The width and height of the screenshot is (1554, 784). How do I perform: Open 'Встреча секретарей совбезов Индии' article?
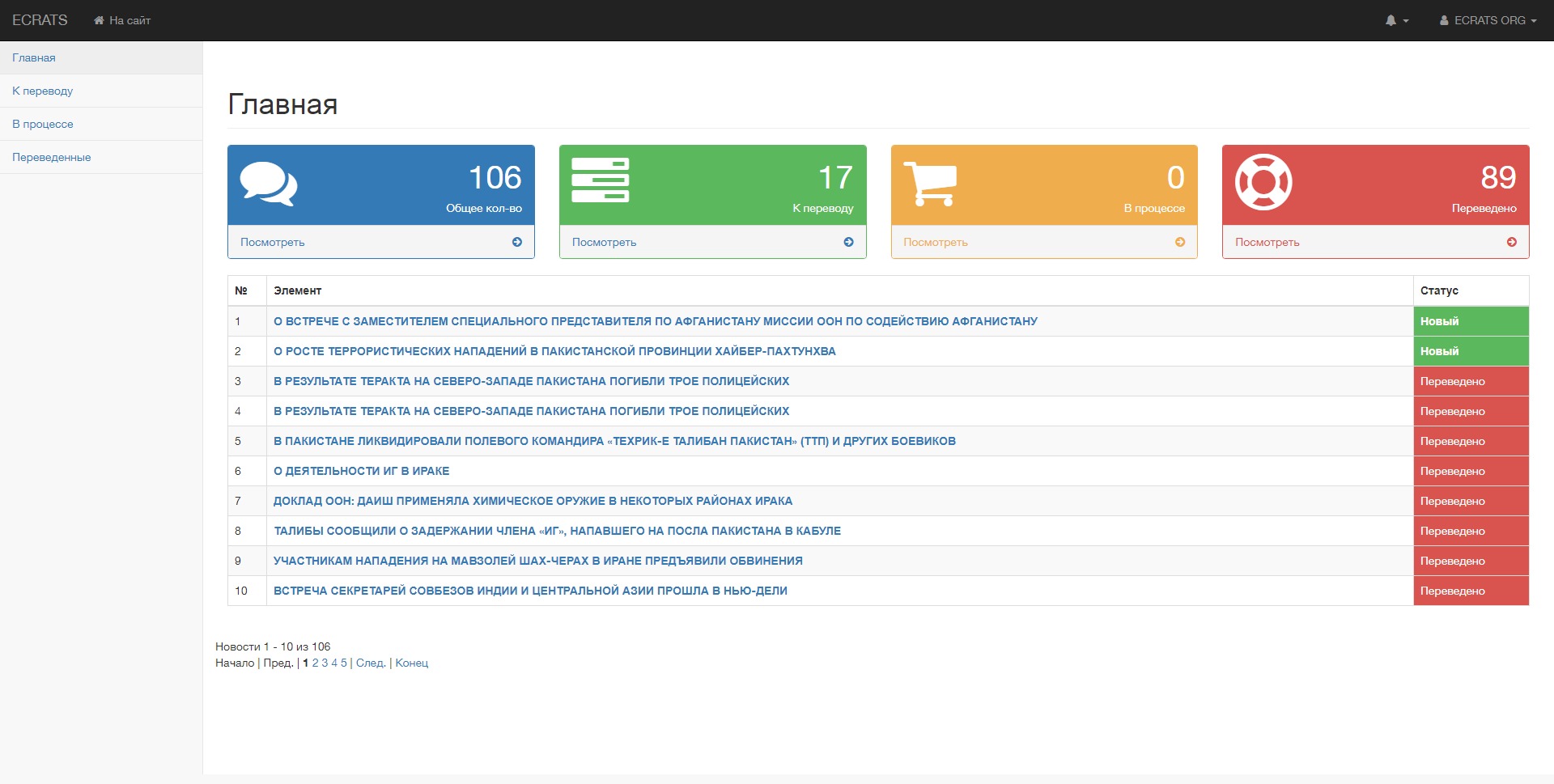pos(530,591)
